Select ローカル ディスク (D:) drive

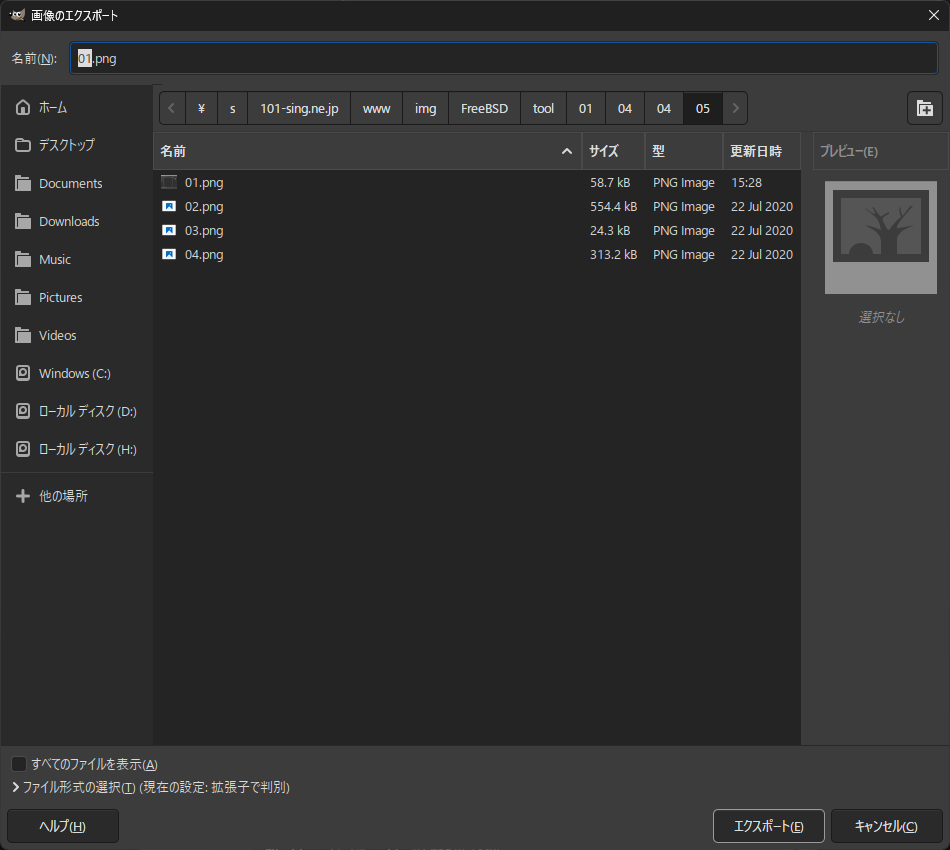pos(76,411)
